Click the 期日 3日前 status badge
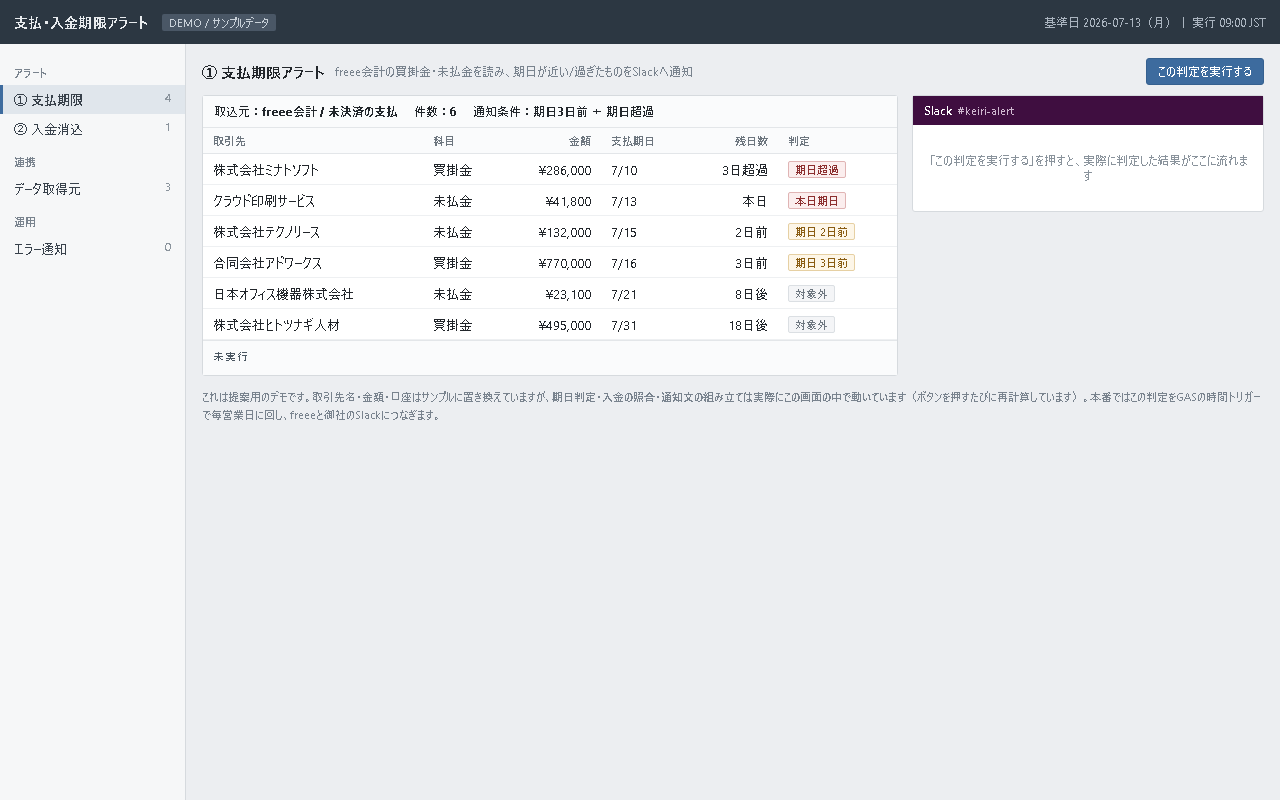 pyautogui.click(x=821, y=263)
